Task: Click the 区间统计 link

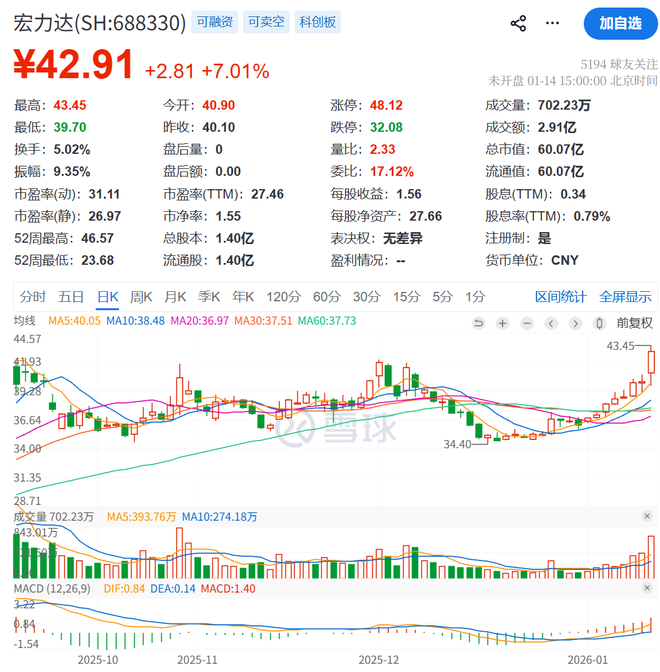Action: point(560,296)
